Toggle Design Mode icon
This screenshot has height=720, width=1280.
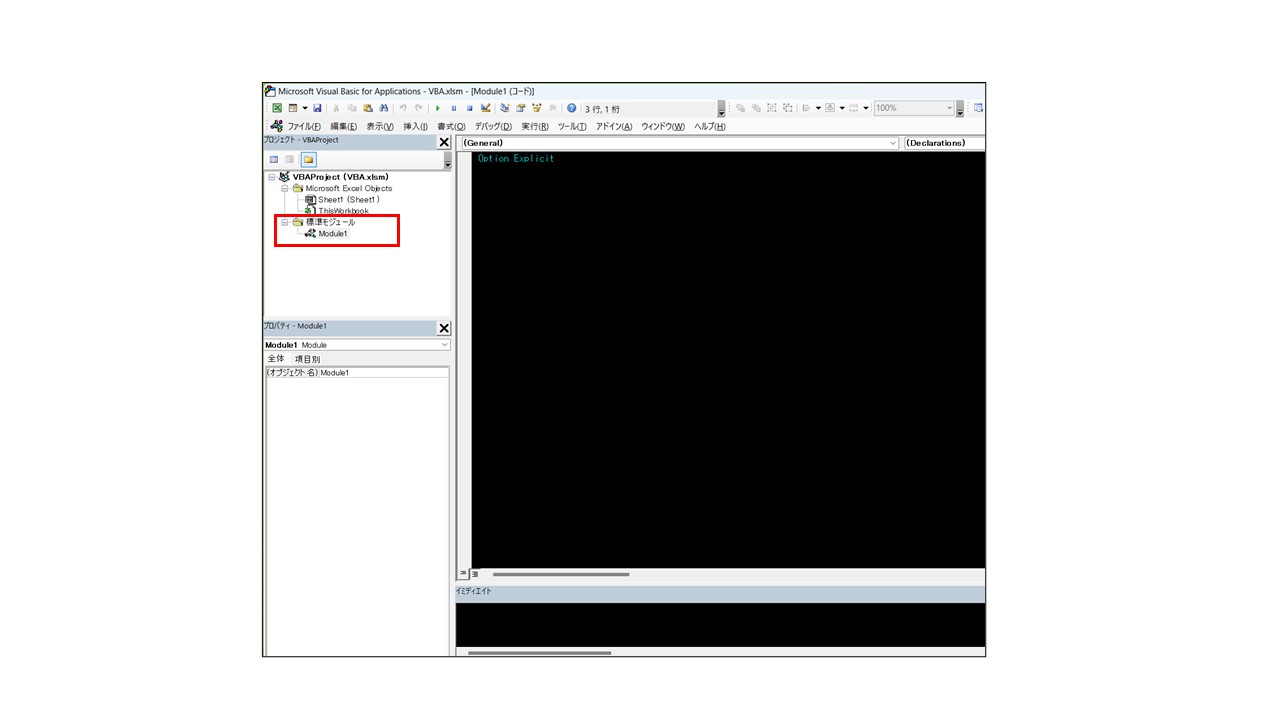pos(485,108)
